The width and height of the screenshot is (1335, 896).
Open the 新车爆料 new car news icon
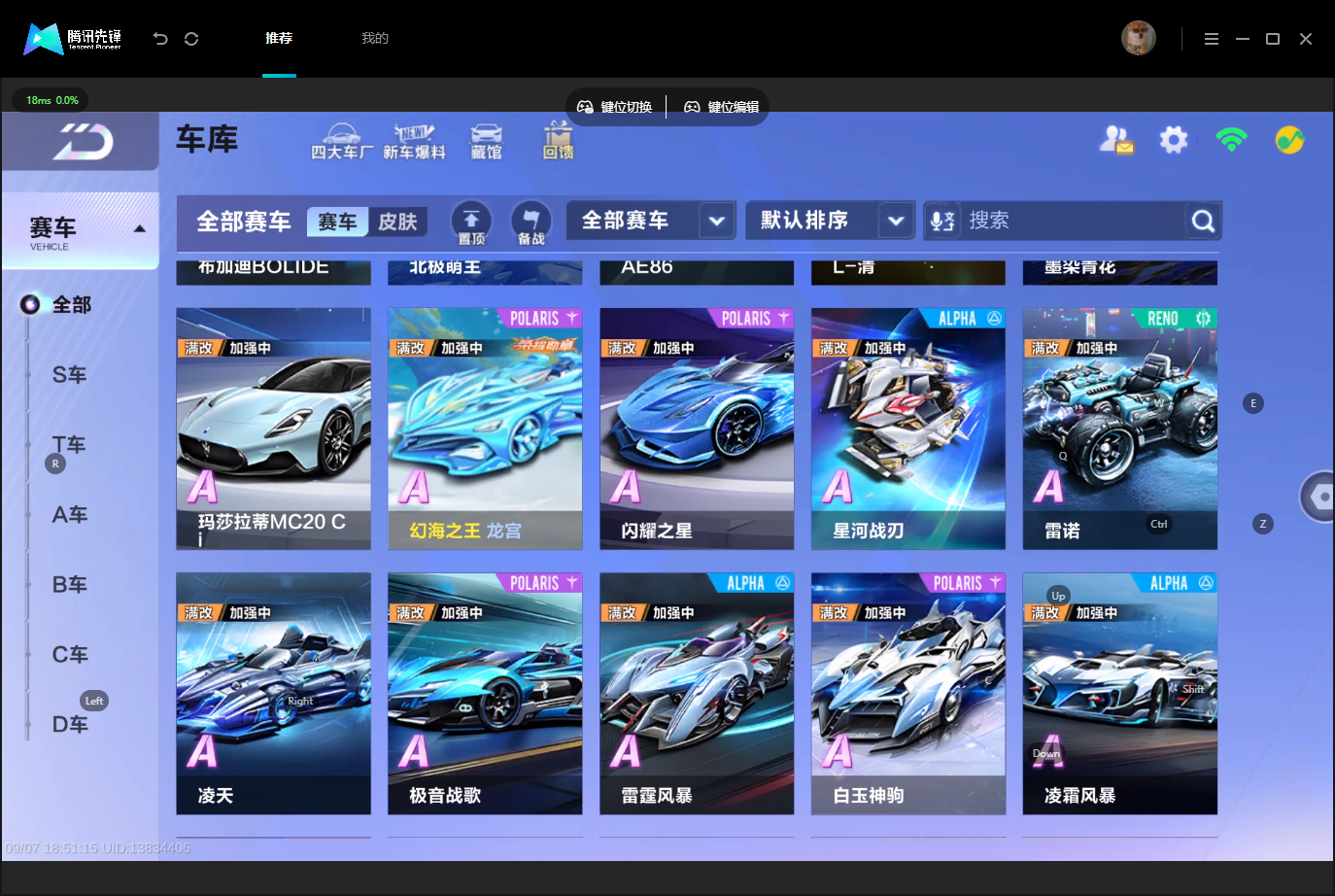pyautogui.click(x=414, y=142)
